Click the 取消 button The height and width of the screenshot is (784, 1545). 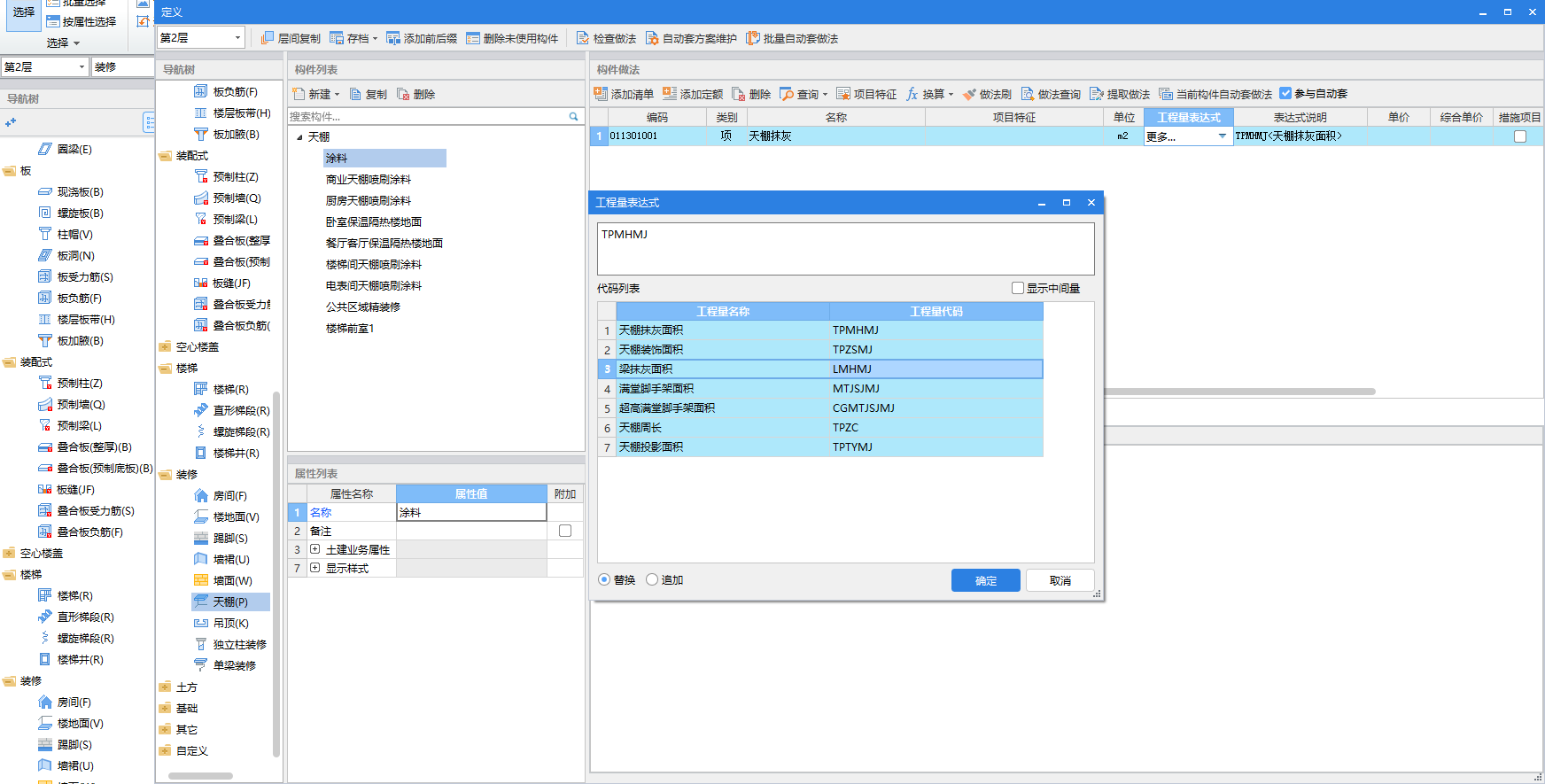[x=1060, y=580]
